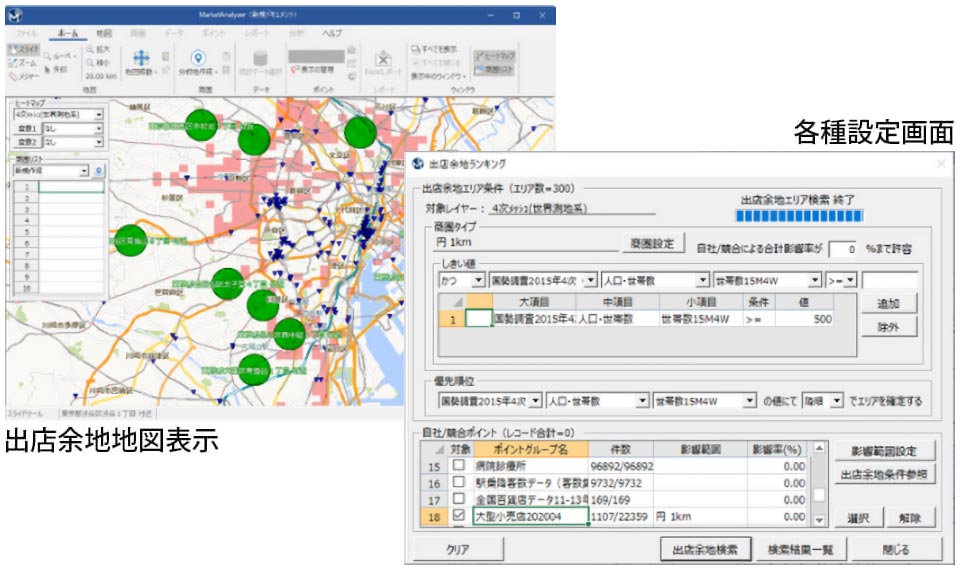The image size is (960, 570).
Task: Click the 出店余地条件参照 button
Action: [884, 474]
